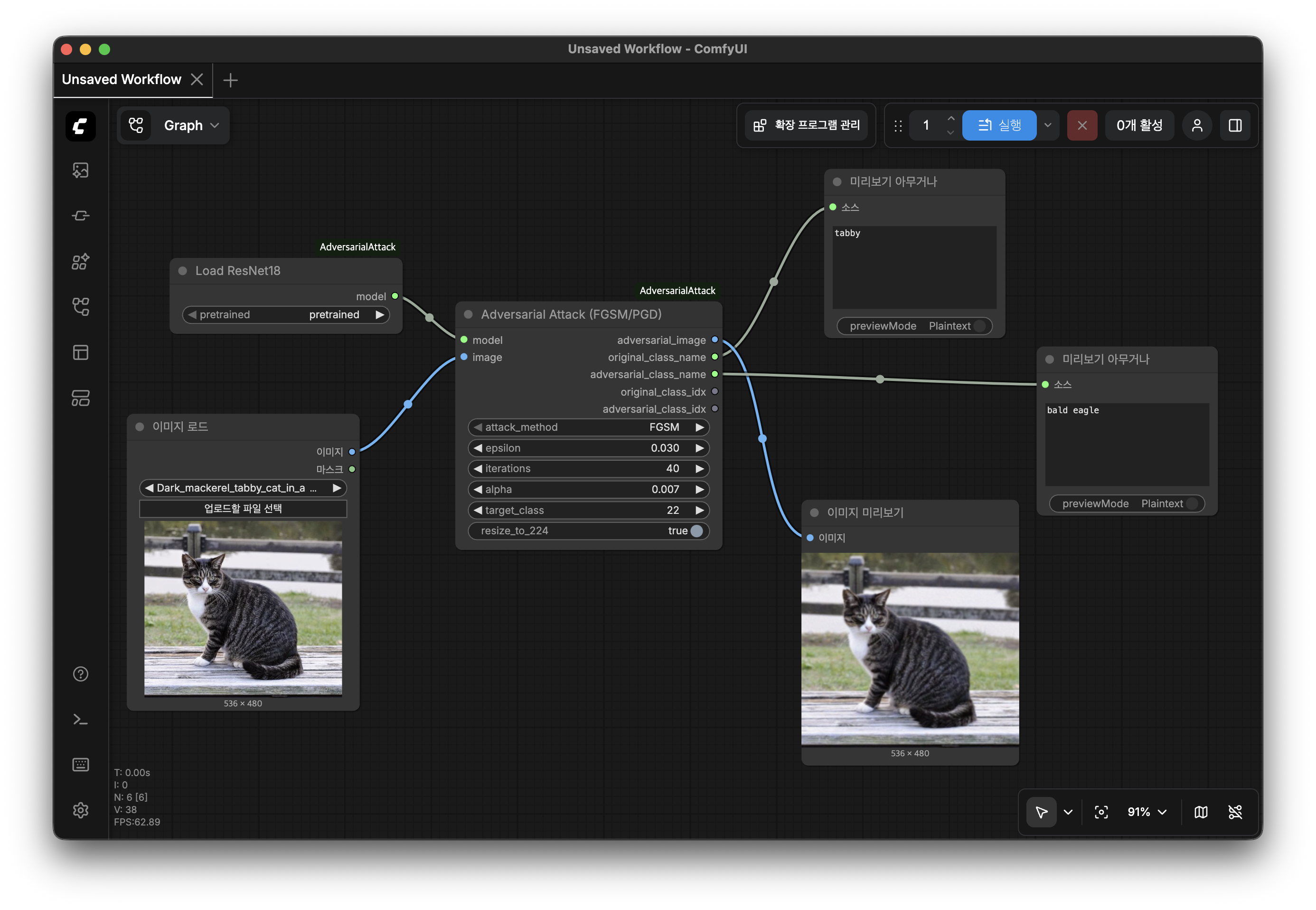Collapse the Adversarial Attack node dot
This screenshot has width=1316, height=910.
468,314
